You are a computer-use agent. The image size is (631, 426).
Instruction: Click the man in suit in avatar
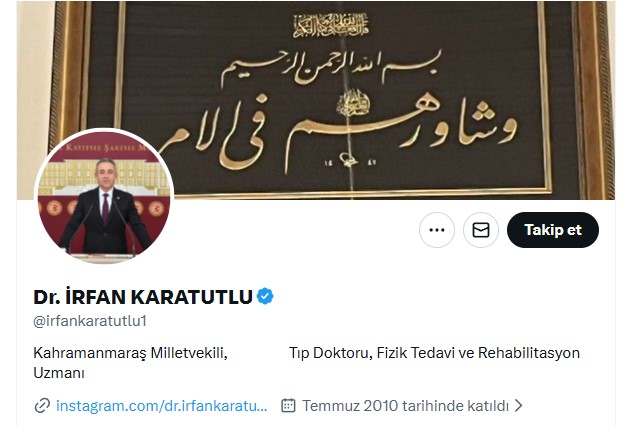click(104, 209)
